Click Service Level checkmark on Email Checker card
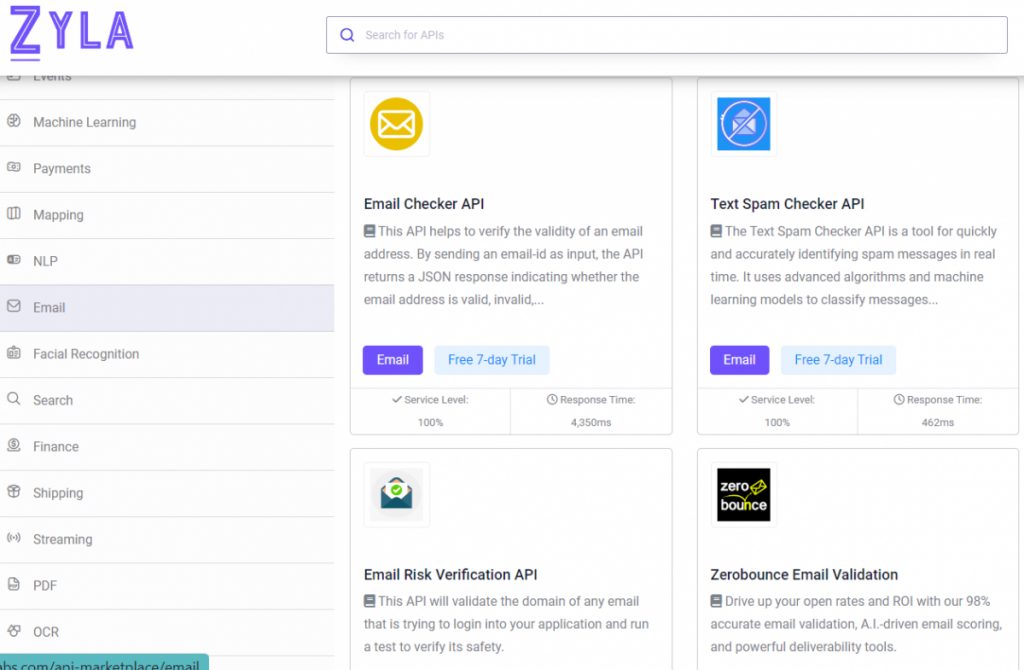Screen dimensions: 1024x670 (x=396, y=400)
